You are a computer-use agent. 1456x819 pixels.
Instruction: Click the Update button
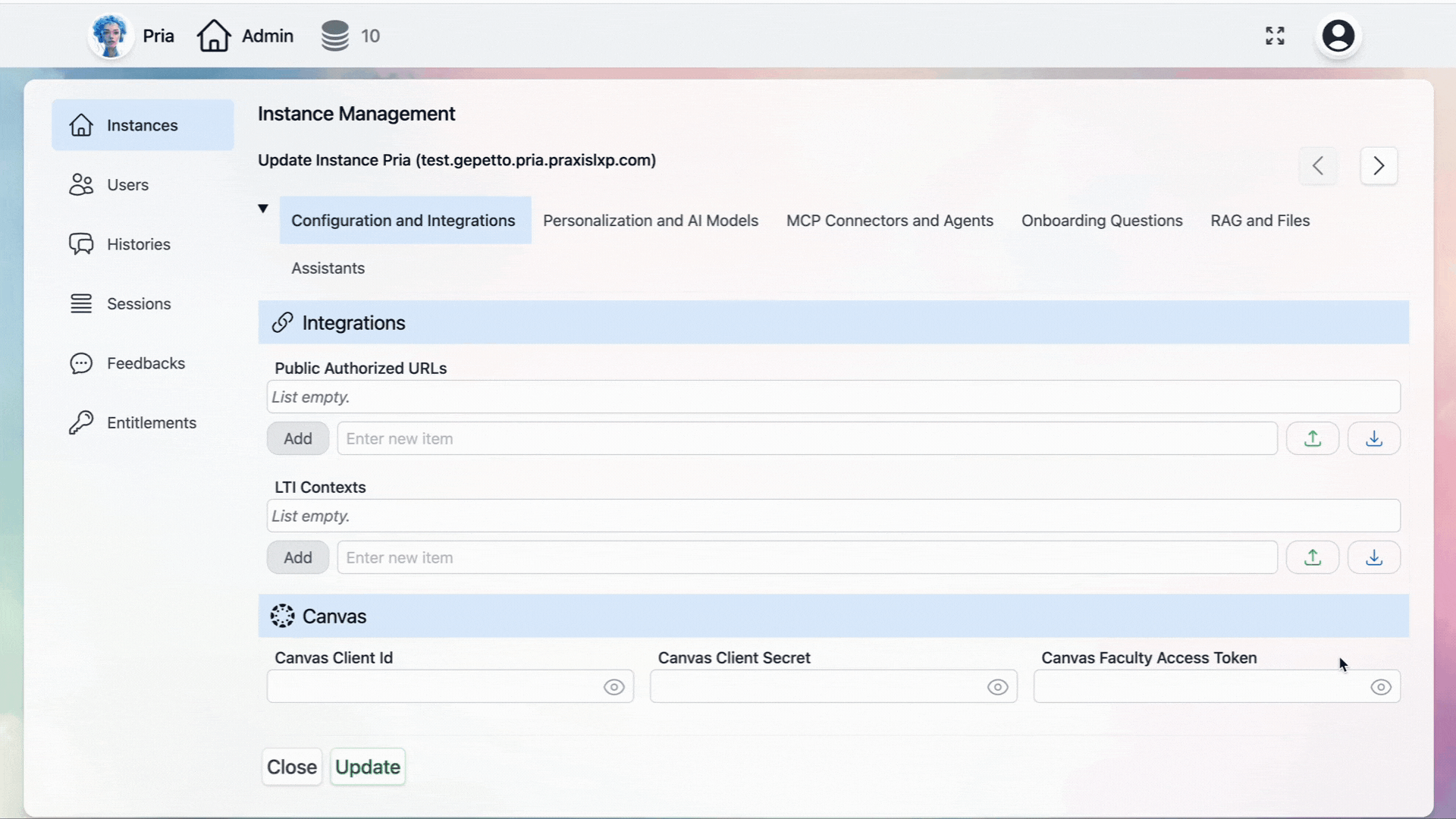[x=367, y=767]
